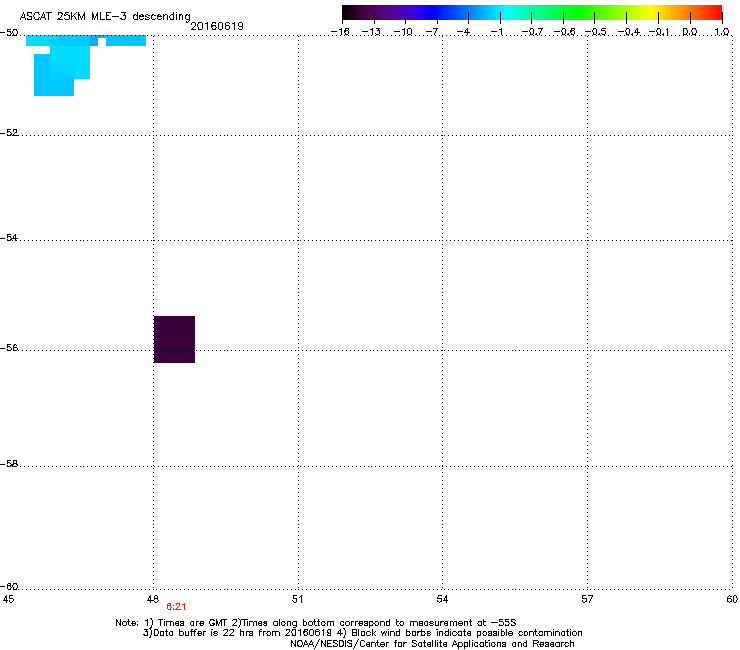Click the colorbar label -13
The height and width of the screenshot is (650, 740).
point(371,32)
